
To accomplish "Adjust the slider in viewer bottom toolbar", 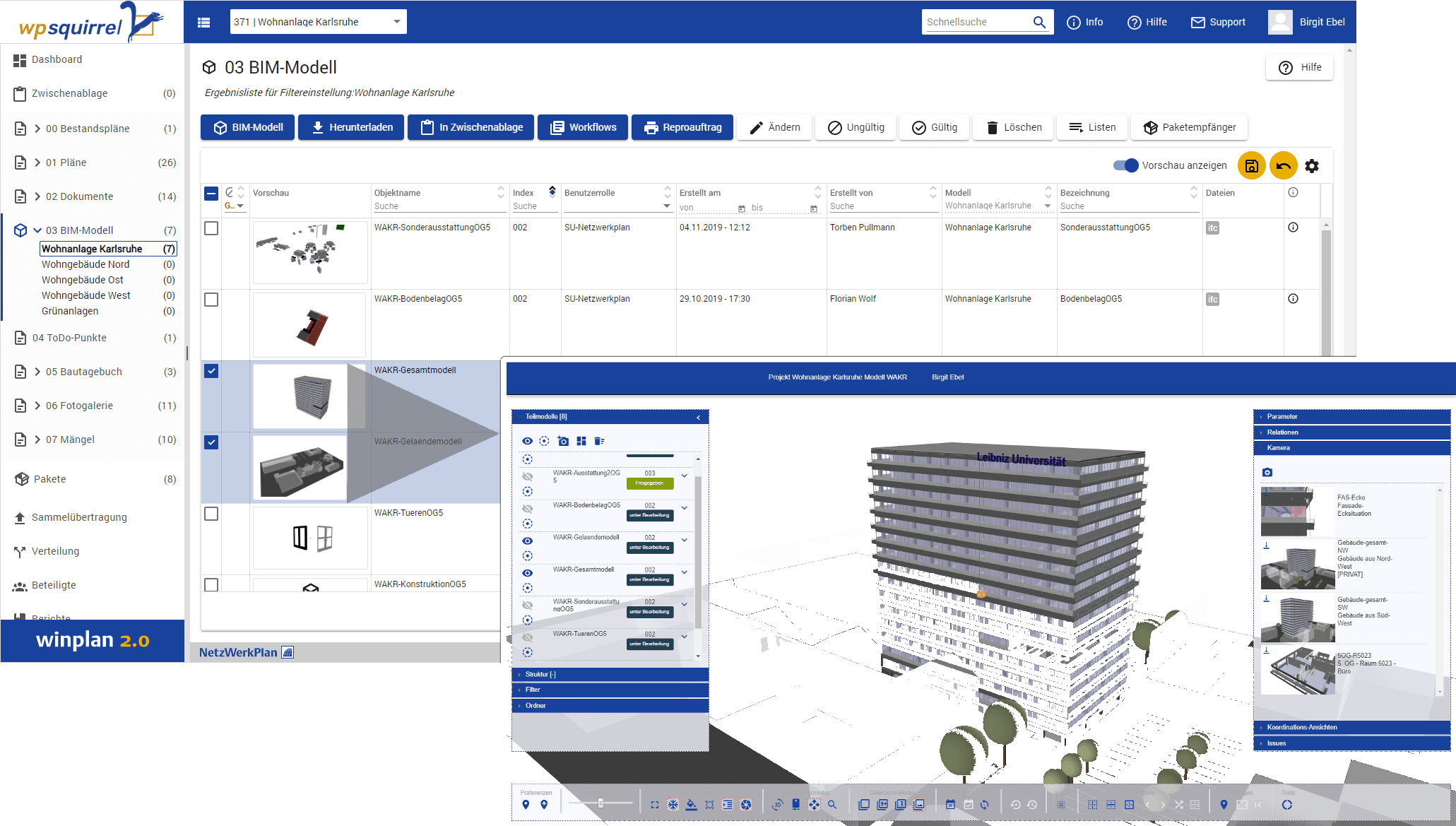I will (x=600, y=803).
